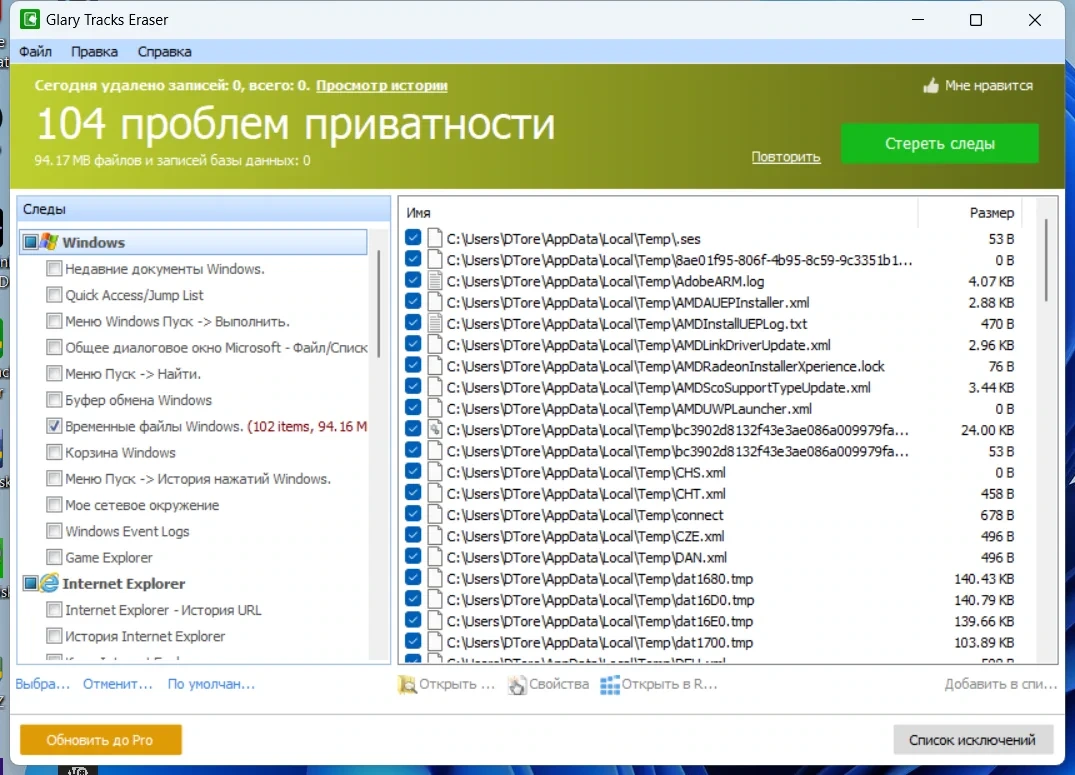Click the Windows logo icon in tree
This screenshot has height=775, width=1075.
(x=49, y=241)
